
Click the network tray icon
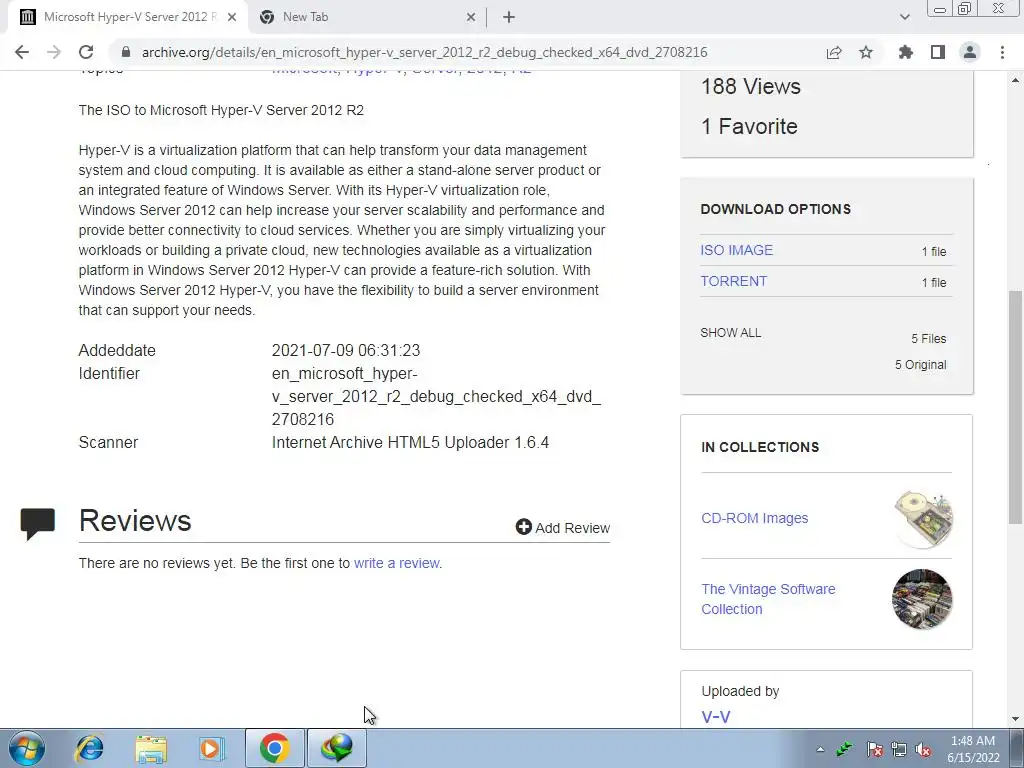point(899,749)
